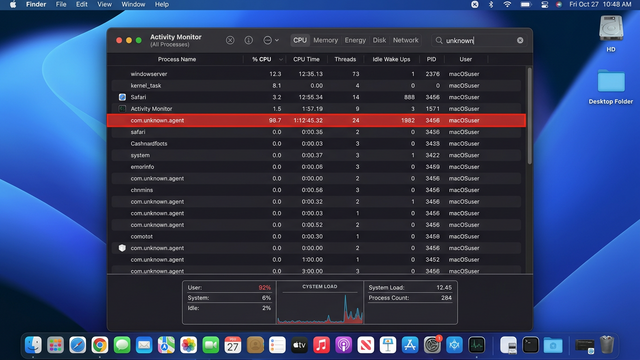Click the Wi-Fi menu bar icon

point(507,4)
